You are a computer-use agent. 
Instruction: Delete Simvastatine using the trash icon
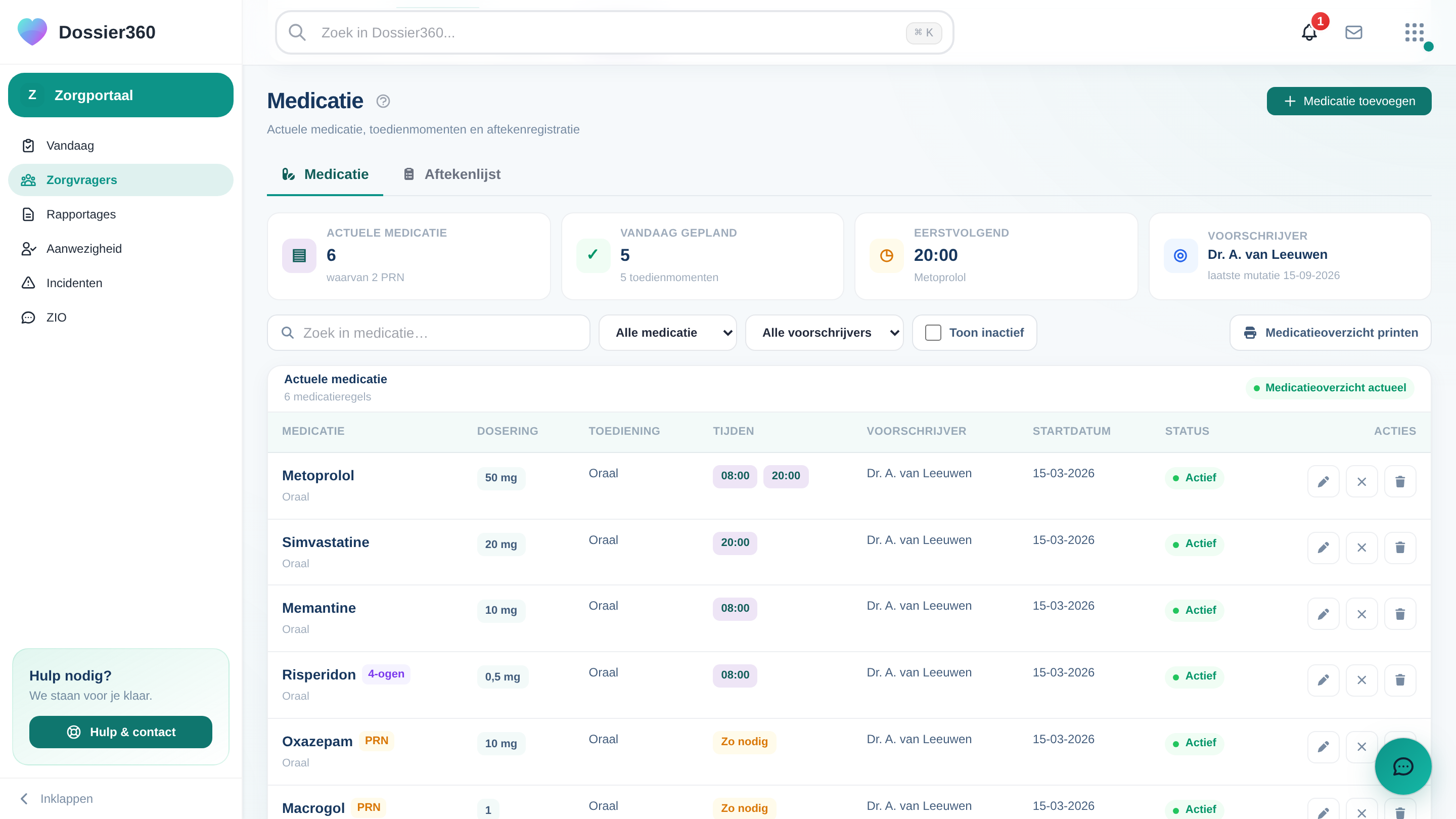1400,547
